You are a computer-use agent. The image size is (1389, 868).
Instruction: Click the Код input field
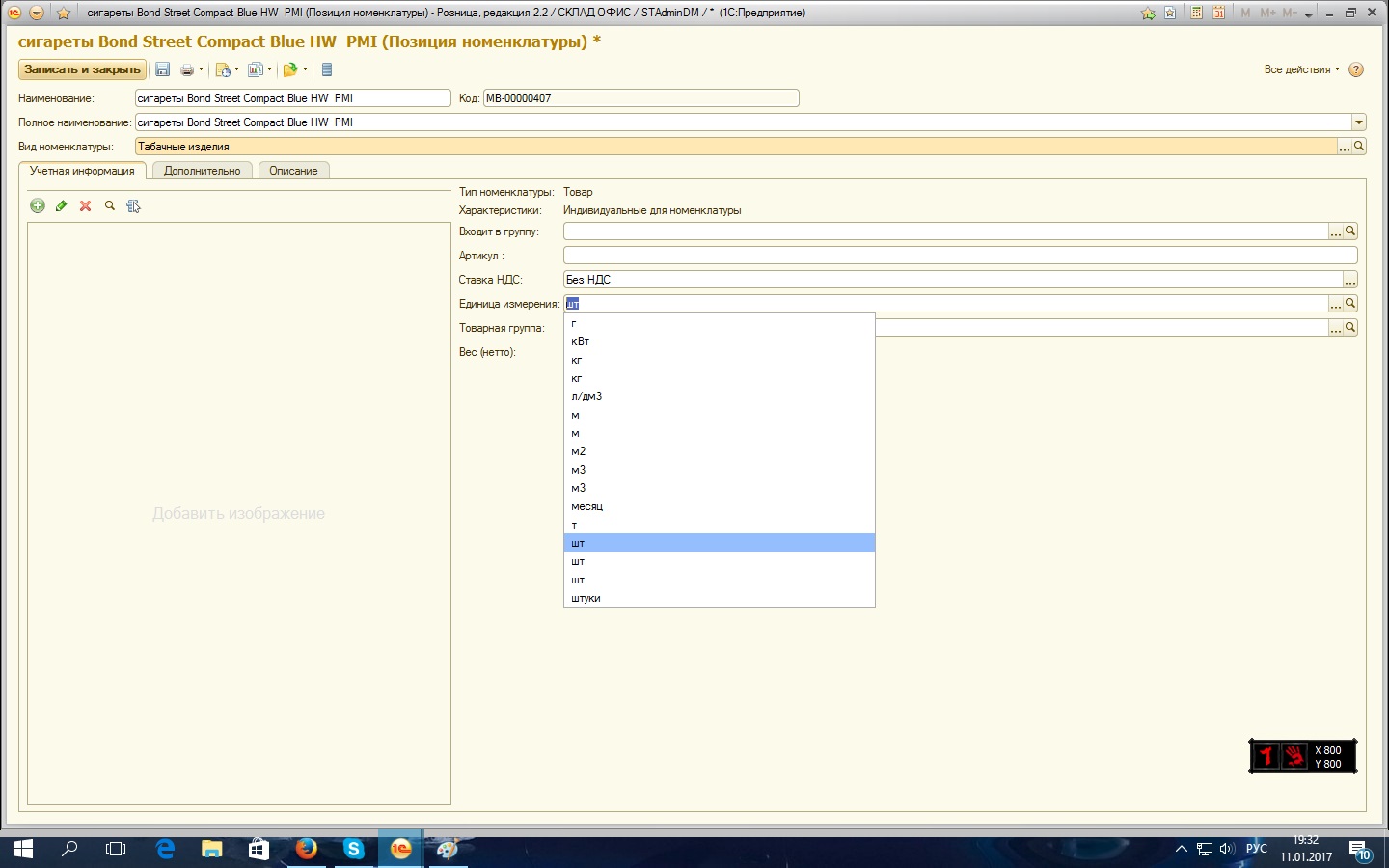click(x=640, y=98)
